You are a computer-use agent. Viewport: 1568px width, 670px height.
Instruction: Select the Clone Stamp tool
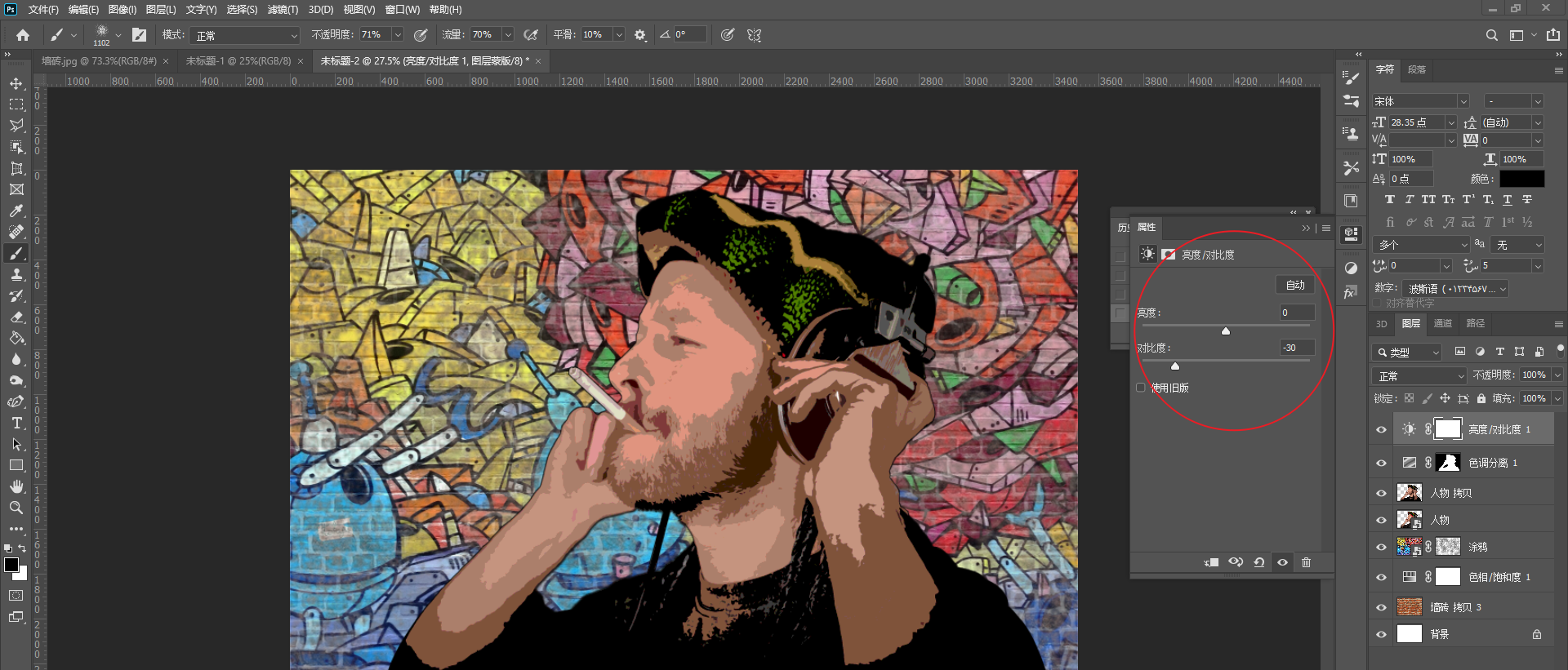point(16,274)
